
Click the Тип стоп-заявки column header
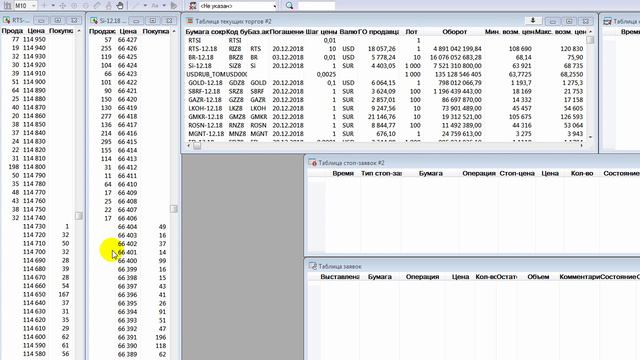pyautogui.click(x=381, y=173)
